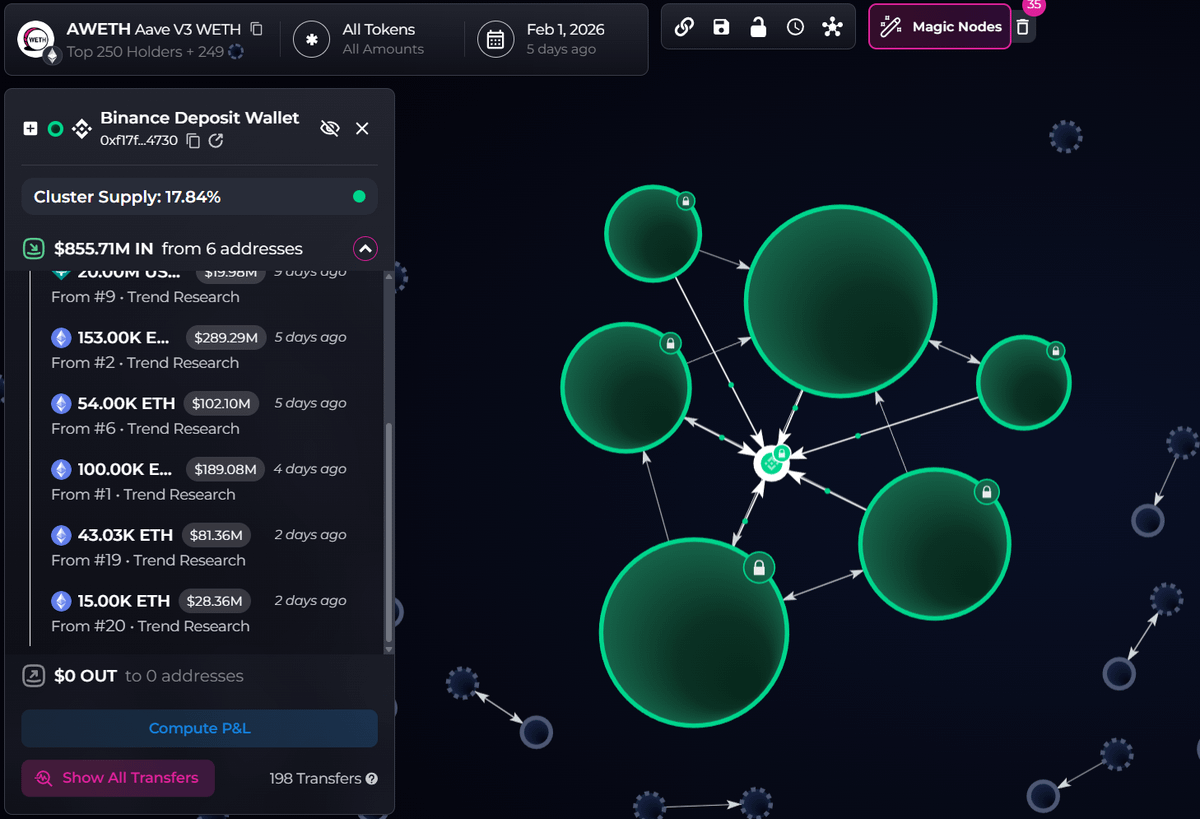This screenshot has width=1200, height=819.
Task: Open the history clock icon
Action: coord(795,27)
